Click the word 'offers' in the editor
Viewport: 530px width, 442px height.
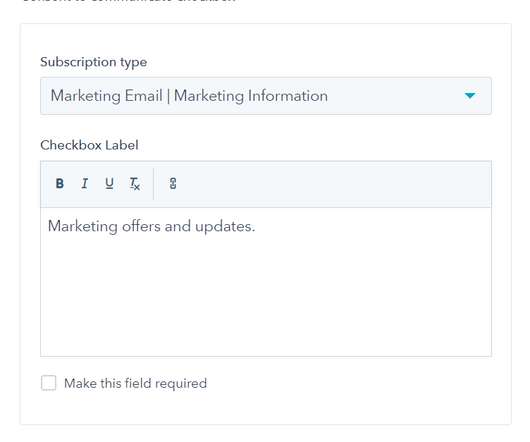pos(141,226)
